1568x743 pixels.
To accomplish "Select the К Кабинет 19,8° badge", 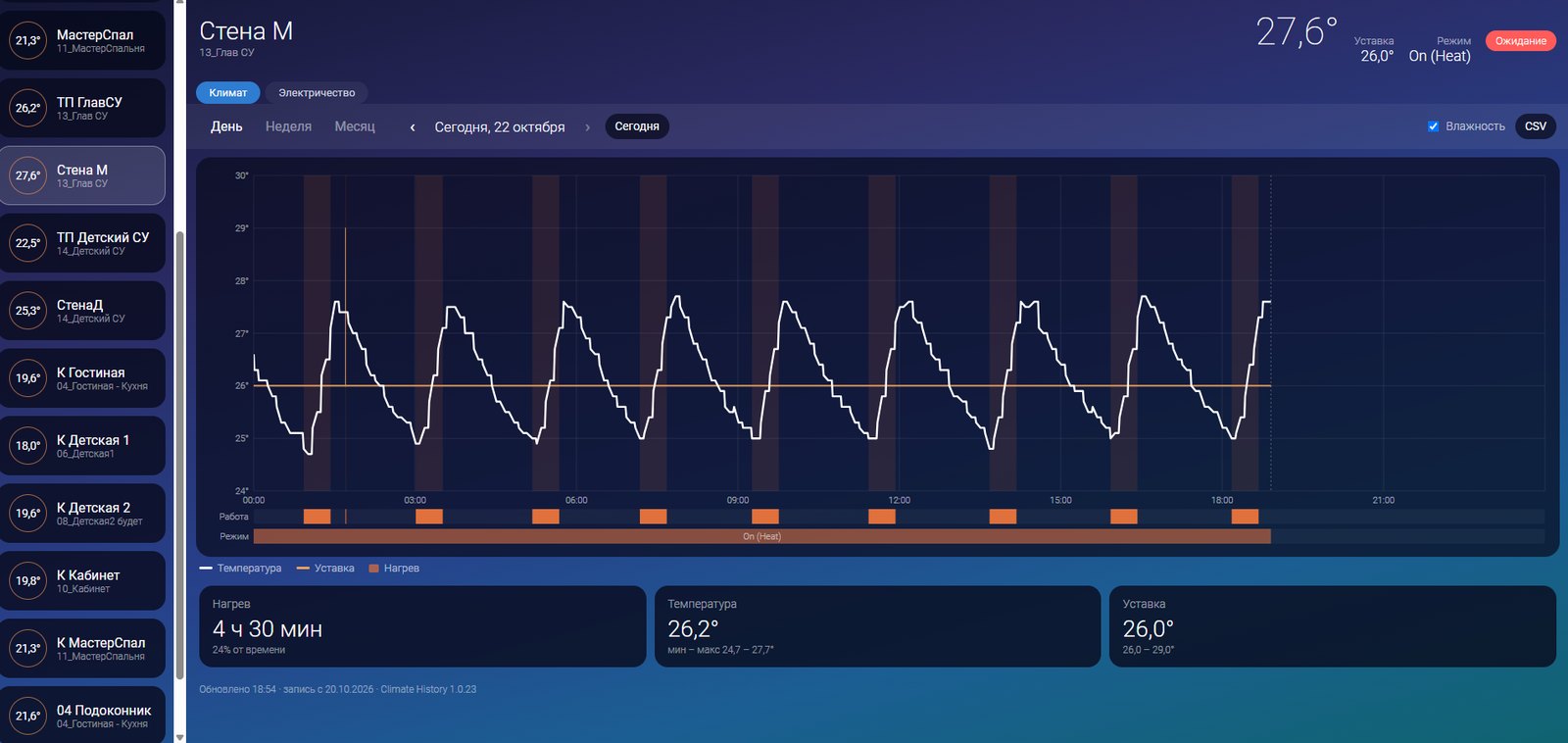I will click(x=27, y=581).
